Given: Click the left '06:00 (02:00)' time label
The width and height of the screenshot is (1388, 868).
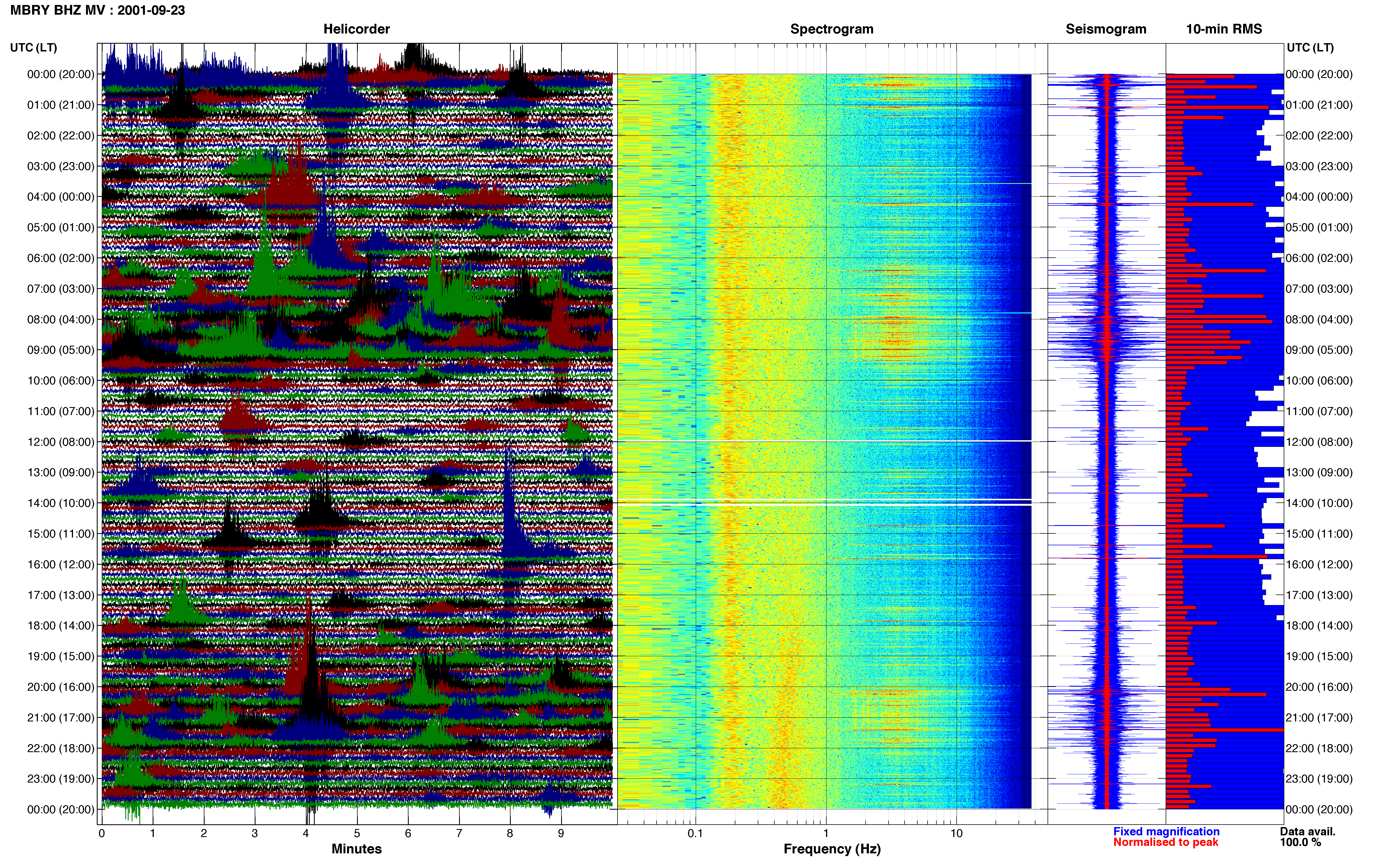Looking at the screenshot, I should [61, 258].
